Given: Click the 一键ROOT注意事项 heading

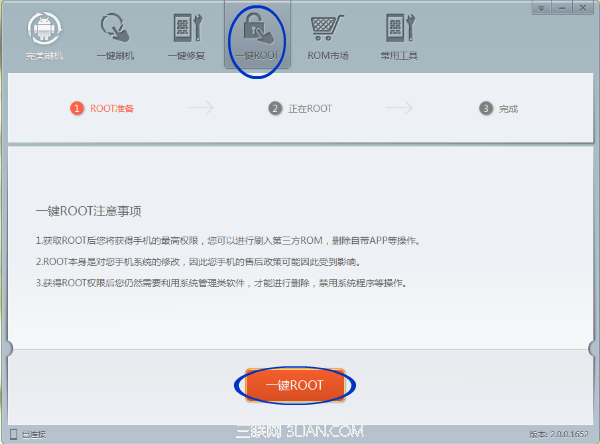Looking at the screenshot, I should (x=88, y=211).
